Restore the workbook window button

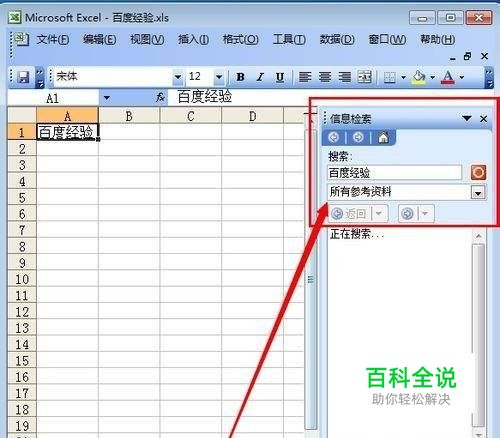pos(468,56)
